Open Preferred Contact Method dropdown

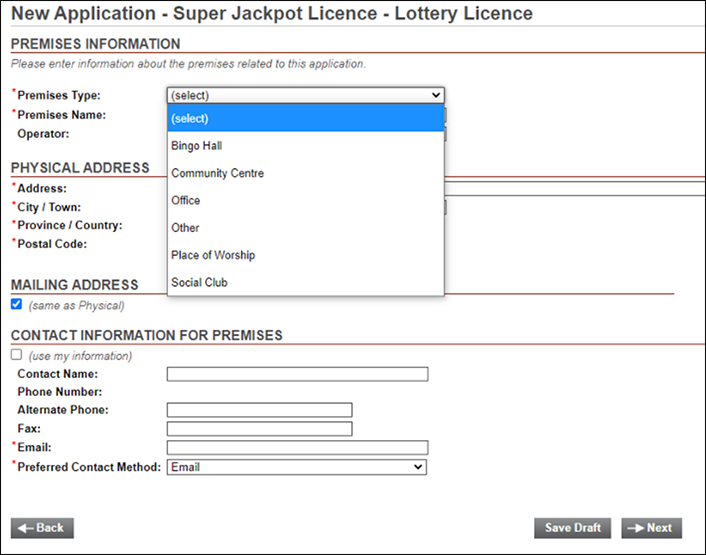coord(297,467)
